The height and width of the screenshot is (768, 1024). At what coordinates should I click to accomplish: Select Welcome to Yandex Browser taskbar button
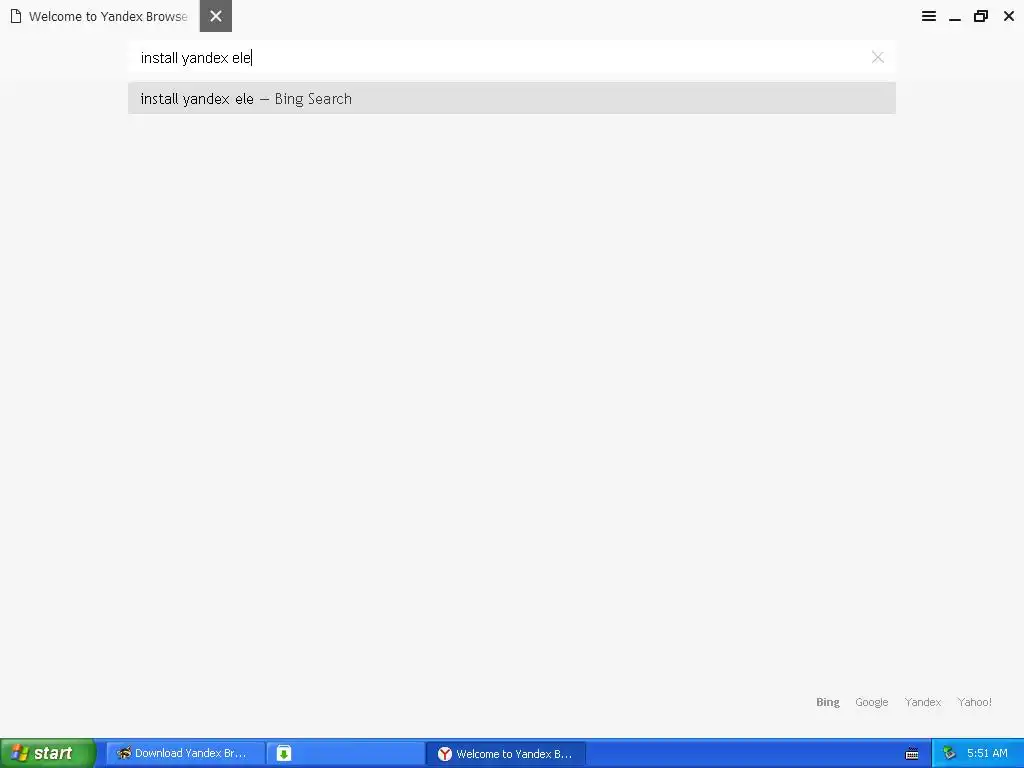click(506, 754)
